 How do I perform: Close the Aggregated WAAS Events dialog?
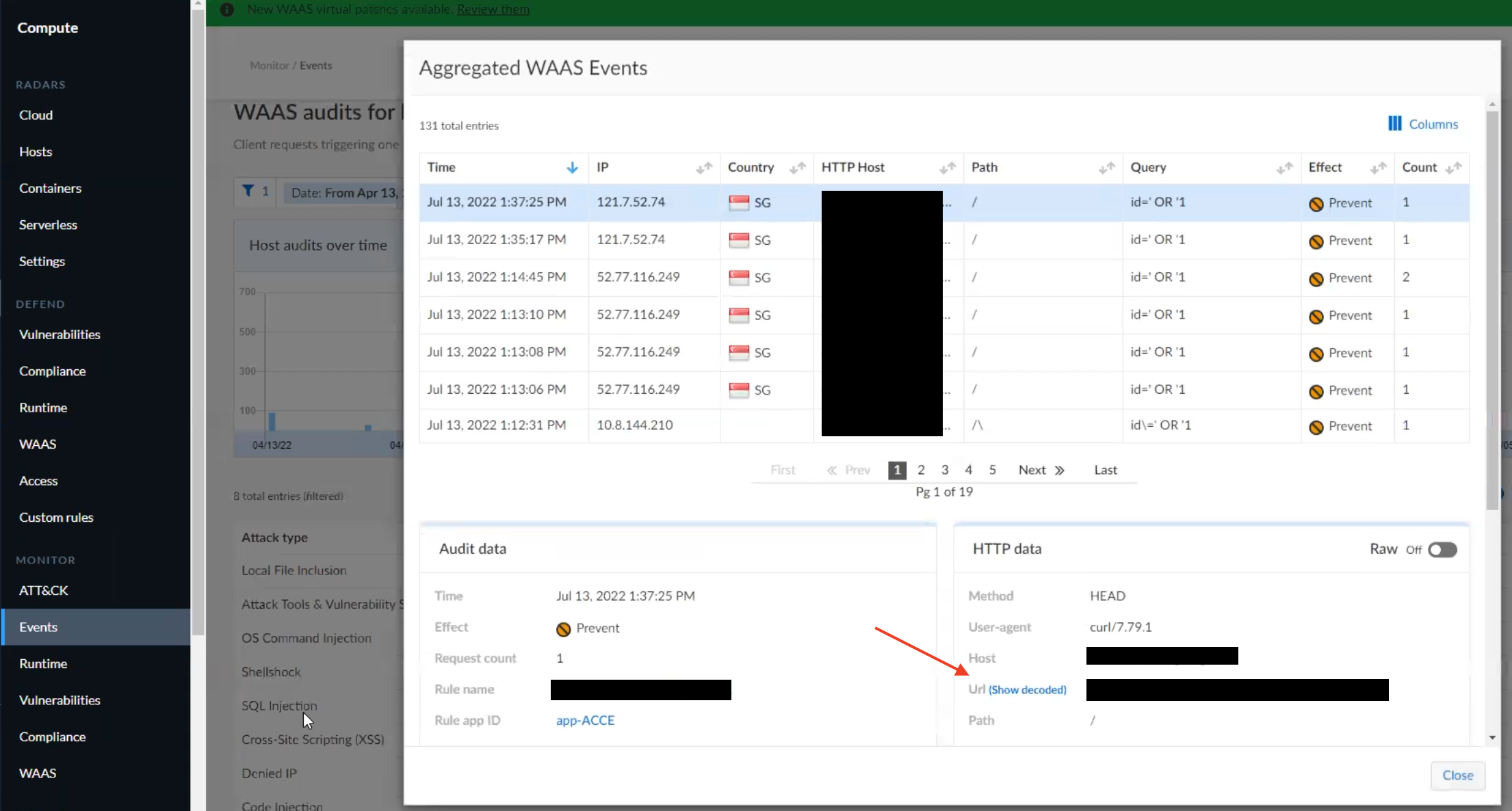(1457, 775)
